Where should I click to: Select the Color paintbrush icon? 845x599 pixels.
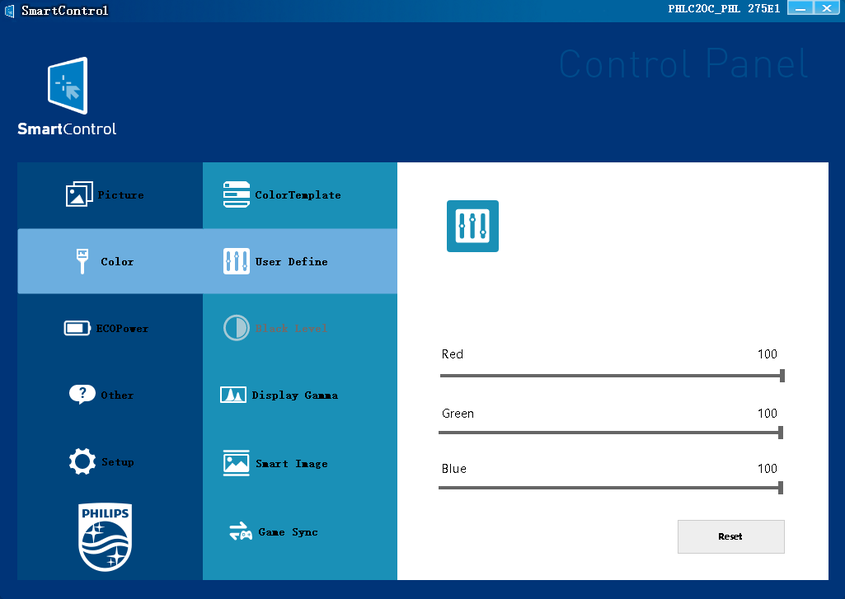coord(82,261)
